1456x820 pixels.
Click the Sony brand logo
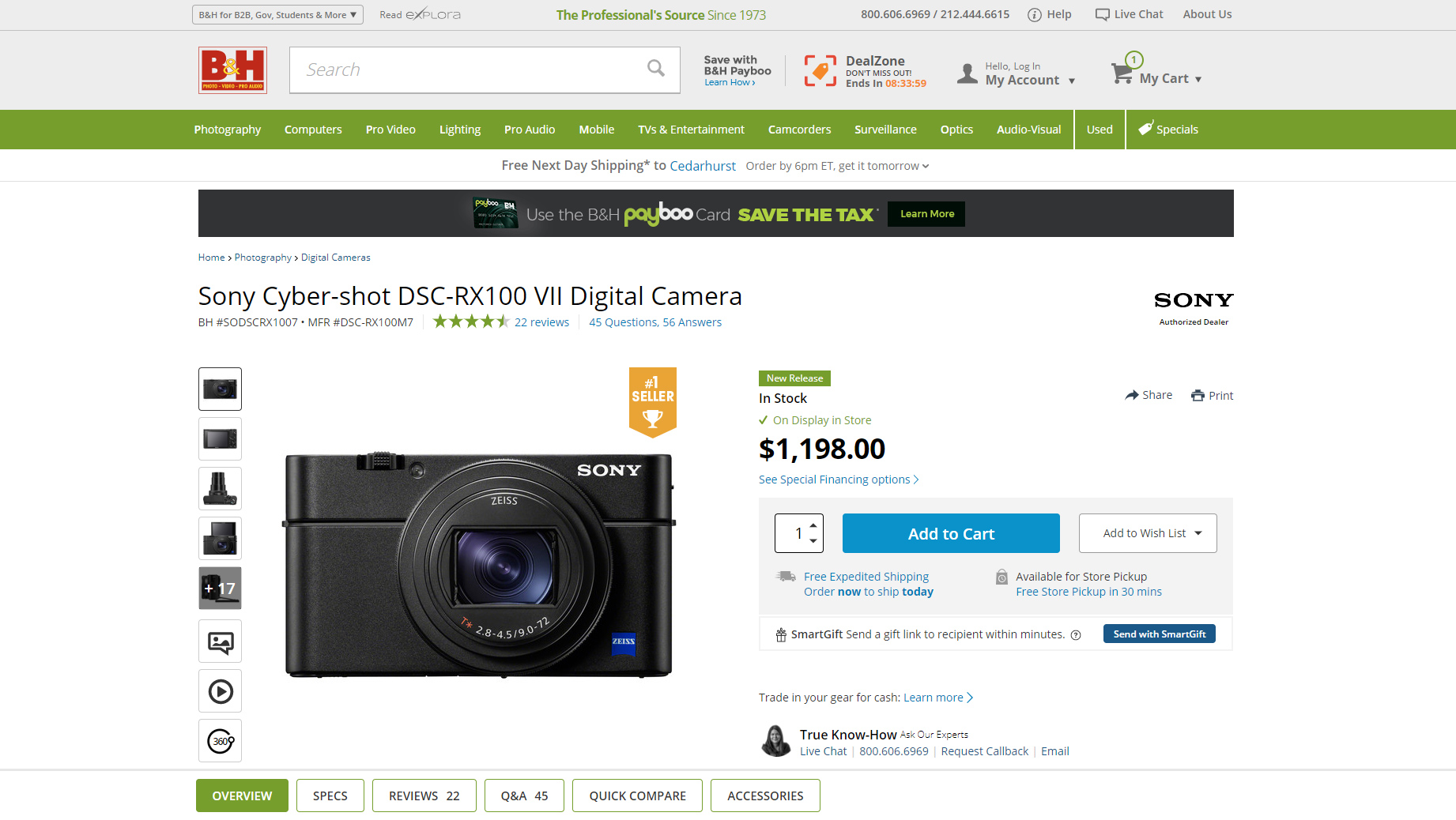[x=1194, y=300]
